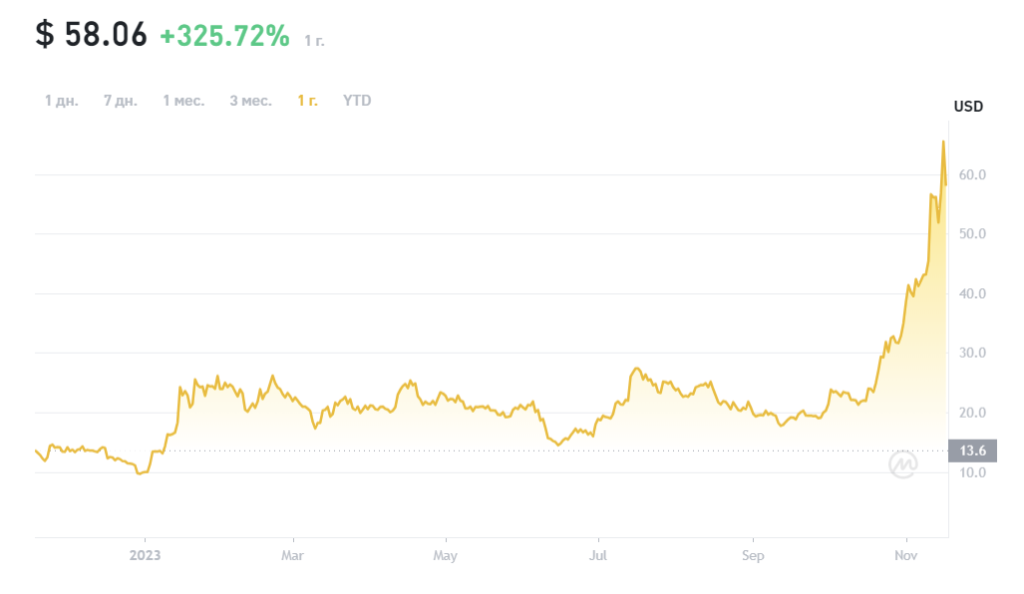Click the Sep marker on time axis
The image size is (1024, 594).
tap(753, 555)
